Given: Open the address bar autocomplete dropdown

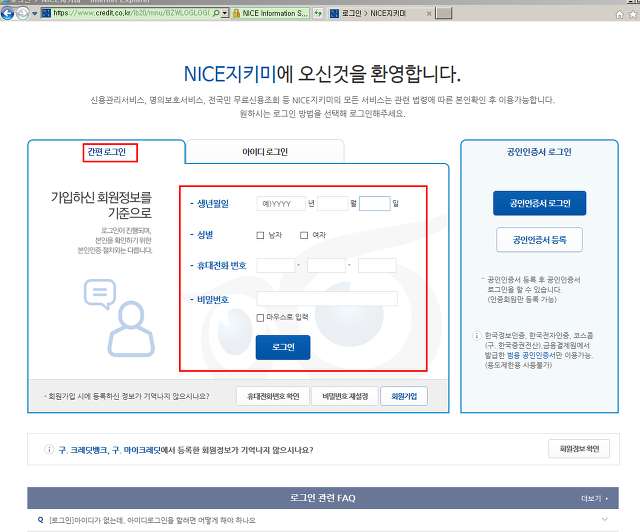Looking at the screenshot, I should pyautogui.click(x=225, y=13).
